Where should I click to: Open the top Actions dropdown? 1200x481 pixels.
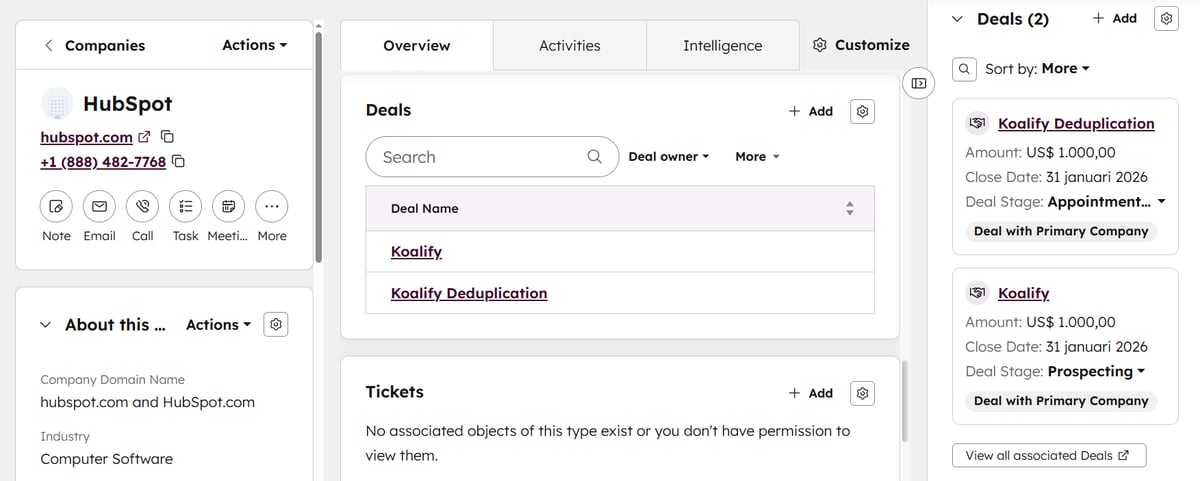tap(254, 45)
